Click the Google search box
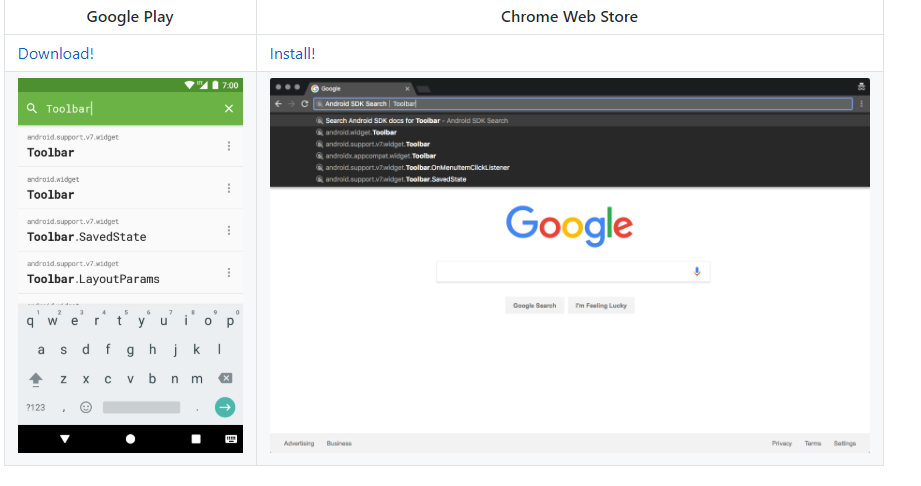The width and height of the screenshot is (921, 486). click(x=573, y=272)
